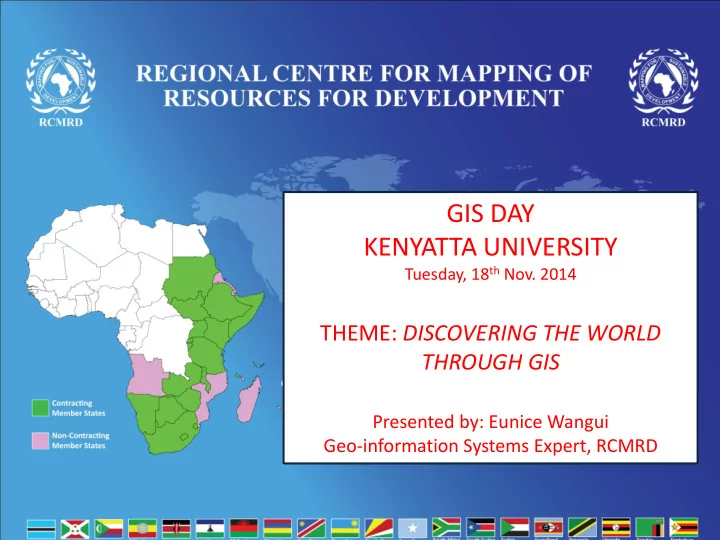Screen dimensions: 720x540
Task: Click the Ethiopia flag
Action: point(142,529)
